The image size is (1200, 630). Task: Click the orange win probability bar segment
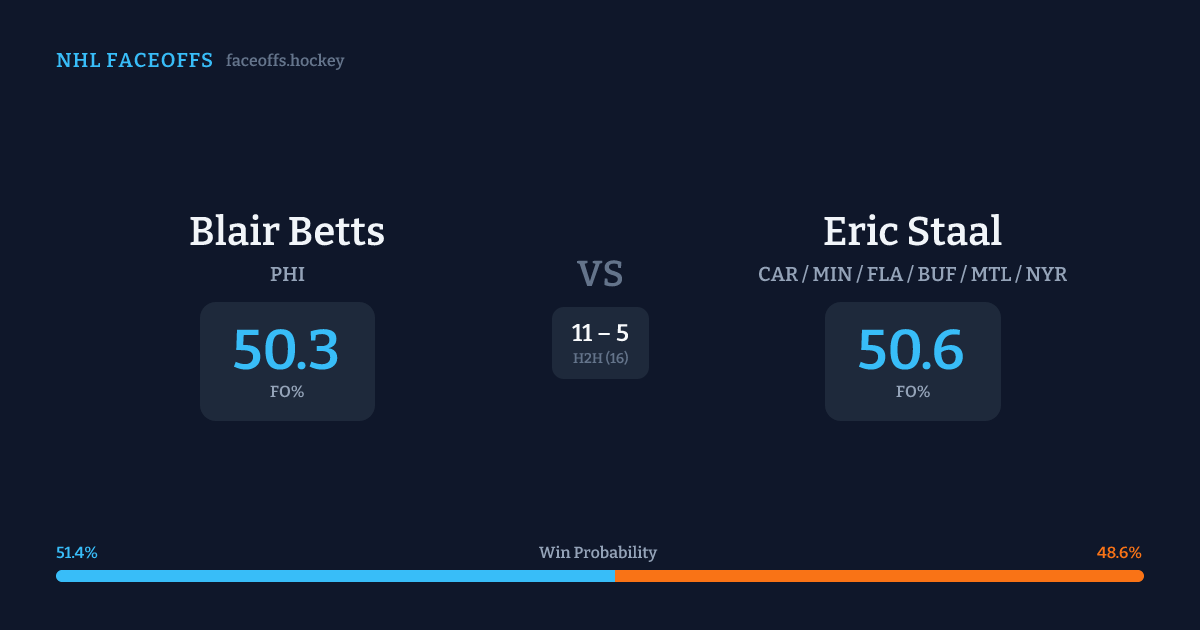[879, 576]
